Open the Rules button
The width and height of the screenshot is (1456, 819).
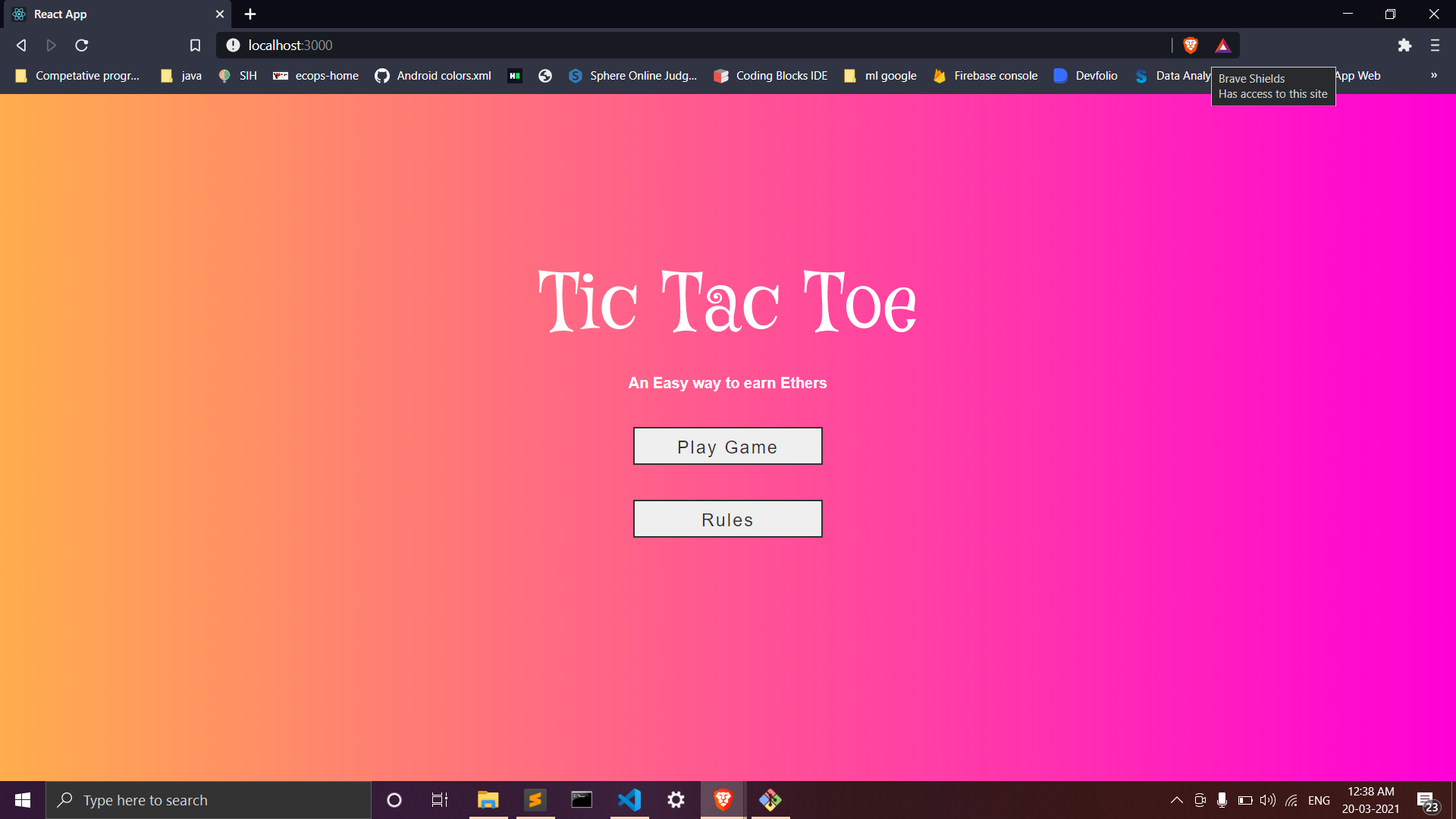727,519
